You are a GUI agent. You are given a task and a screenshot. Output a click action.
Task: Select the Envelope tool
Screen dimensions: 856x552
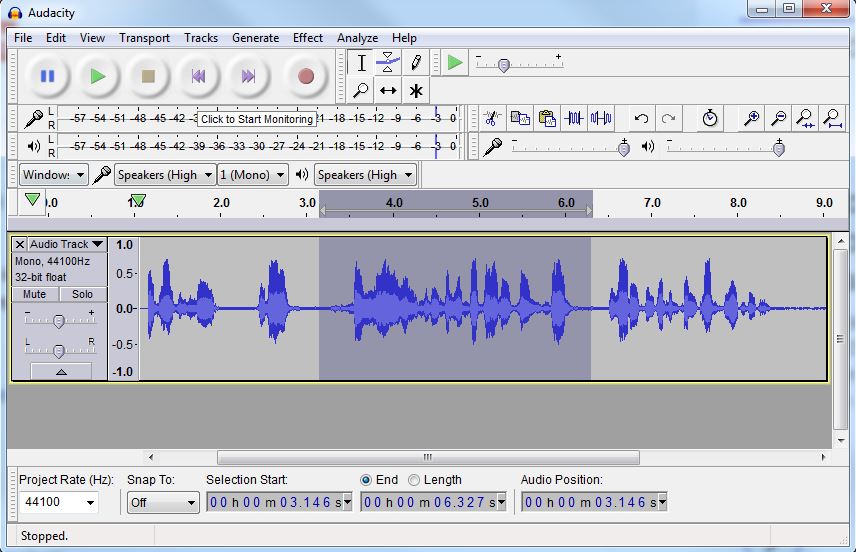[x=388, y=63]
